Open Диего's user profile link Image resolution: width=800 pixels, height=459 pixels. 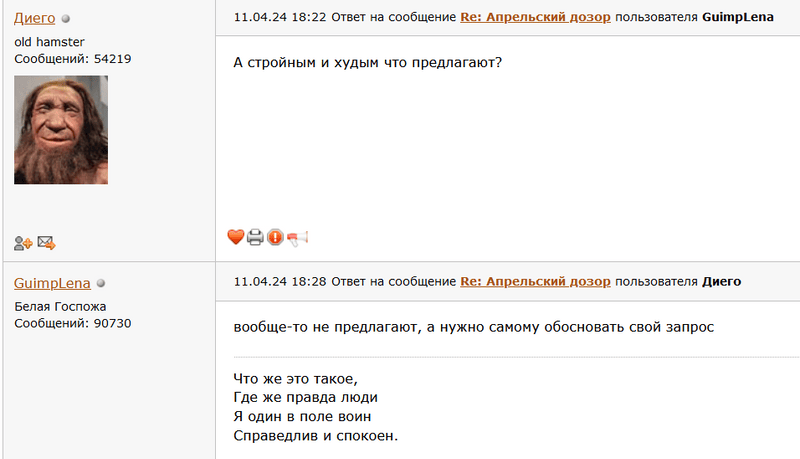34,17
